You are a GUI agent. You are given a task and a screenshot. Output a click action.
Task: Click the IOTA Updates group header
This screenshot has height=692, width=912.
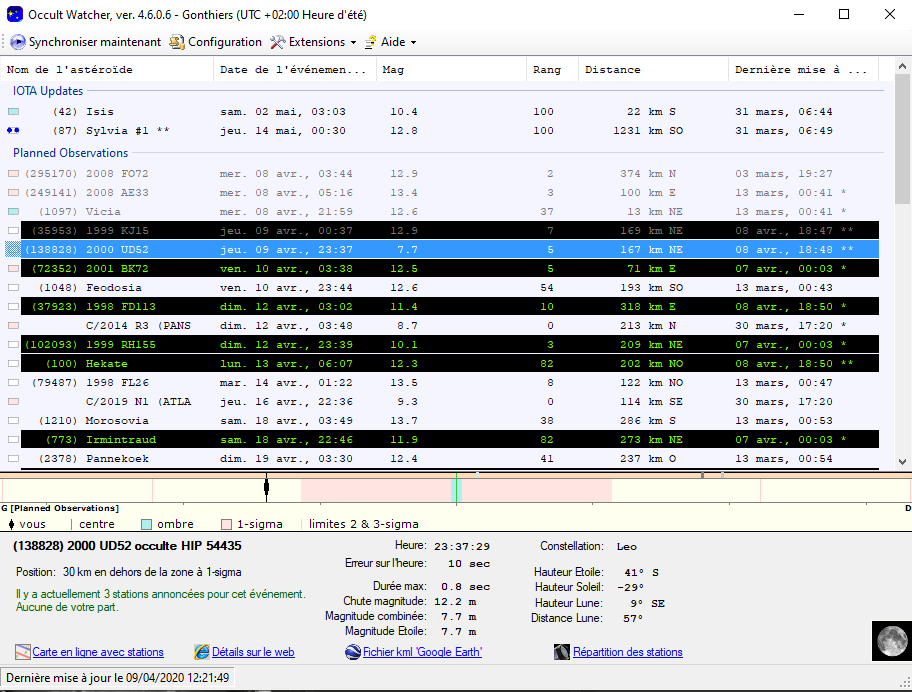point(48,91)
